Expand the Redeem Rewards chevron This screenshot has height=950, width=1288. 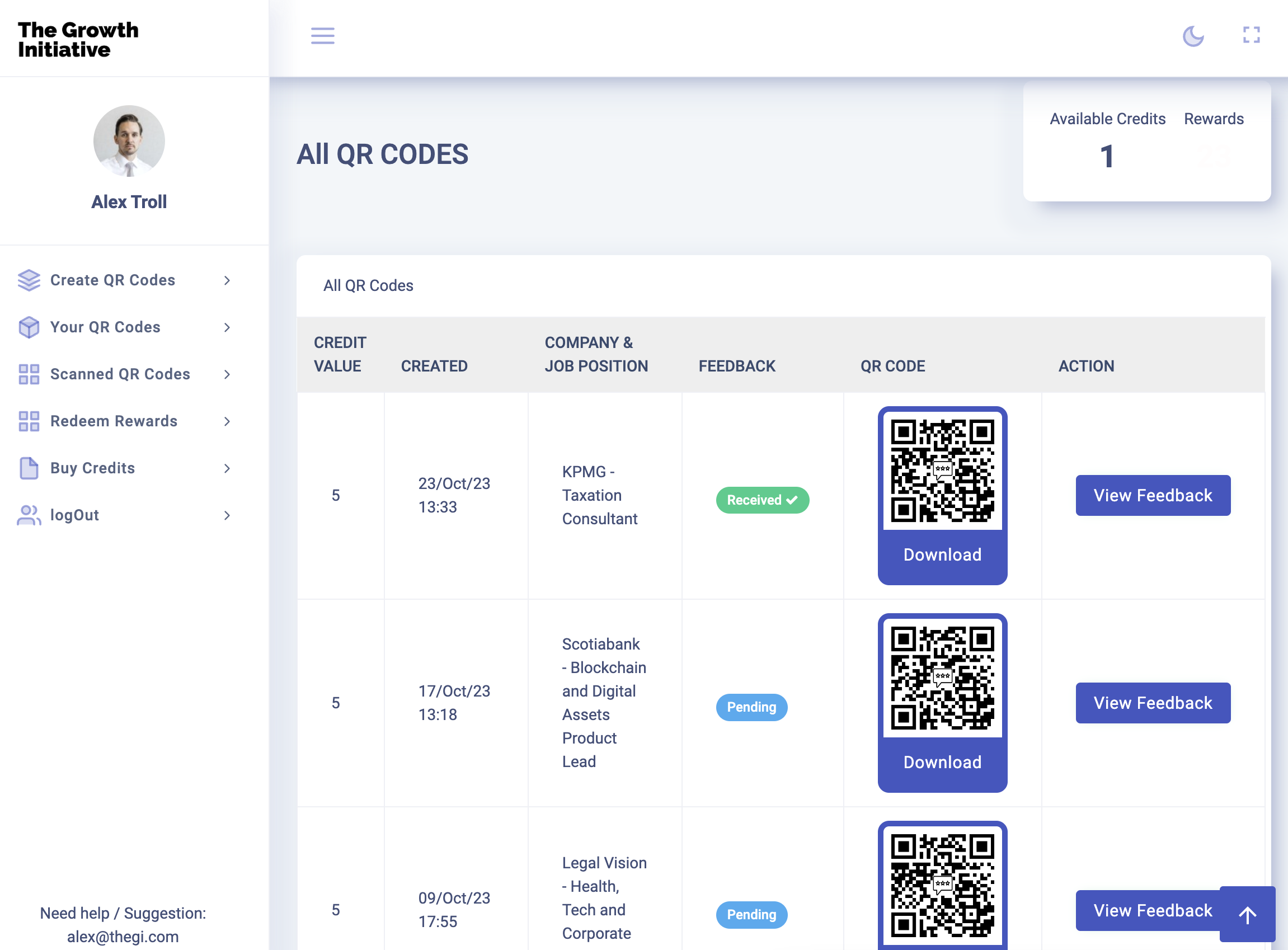click(x=227, y=421)
